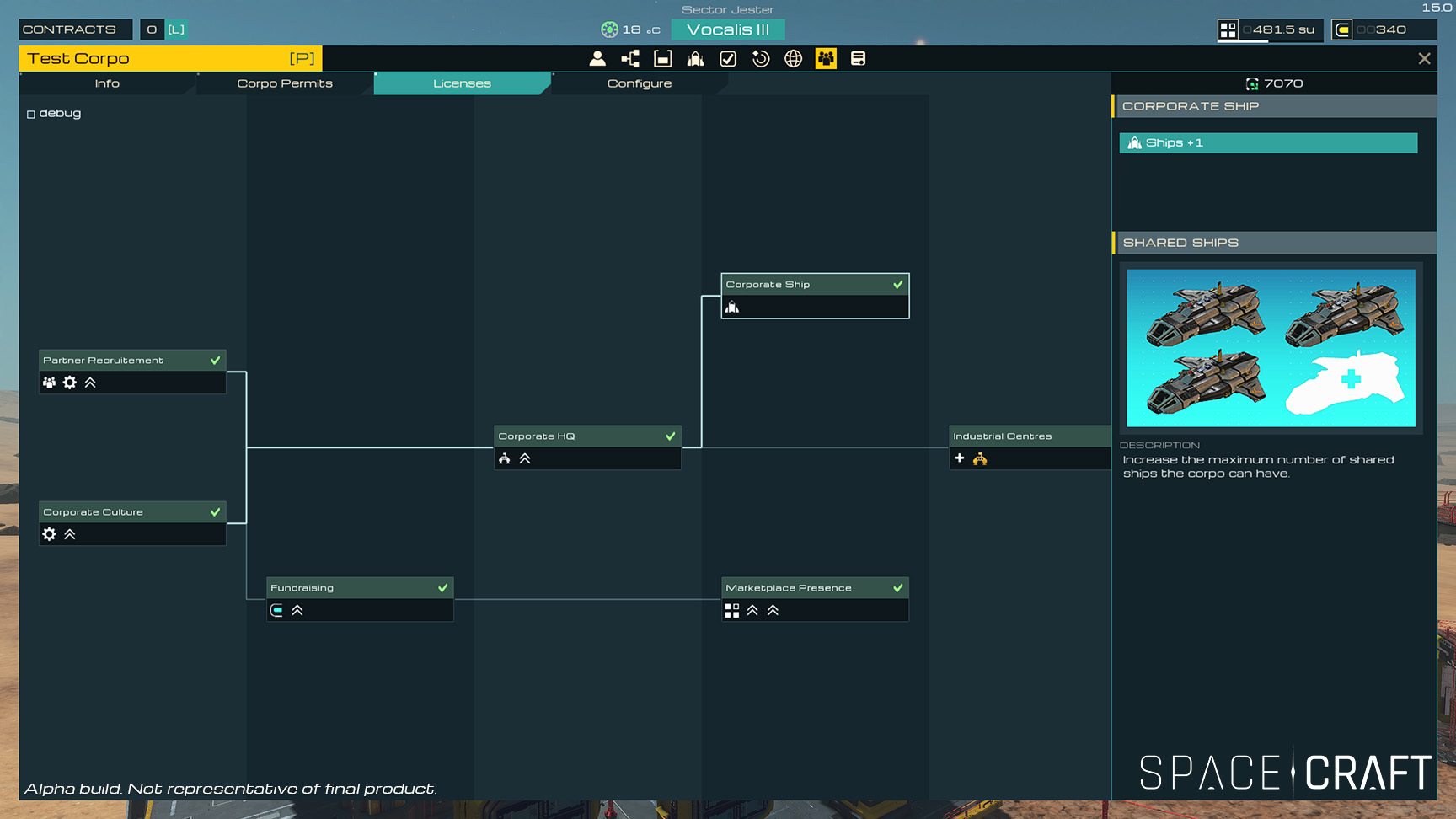Click credits icon under Fundraising
The image size is (1456, 819).
coord(276,610)
